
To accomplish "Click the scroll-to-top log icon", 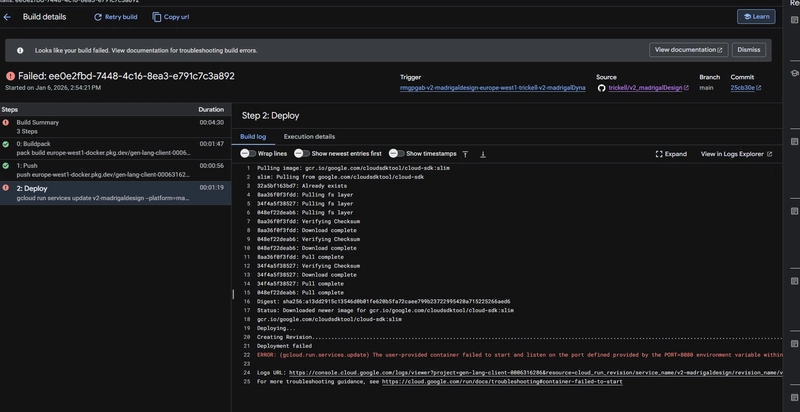I will click(468, 154).
